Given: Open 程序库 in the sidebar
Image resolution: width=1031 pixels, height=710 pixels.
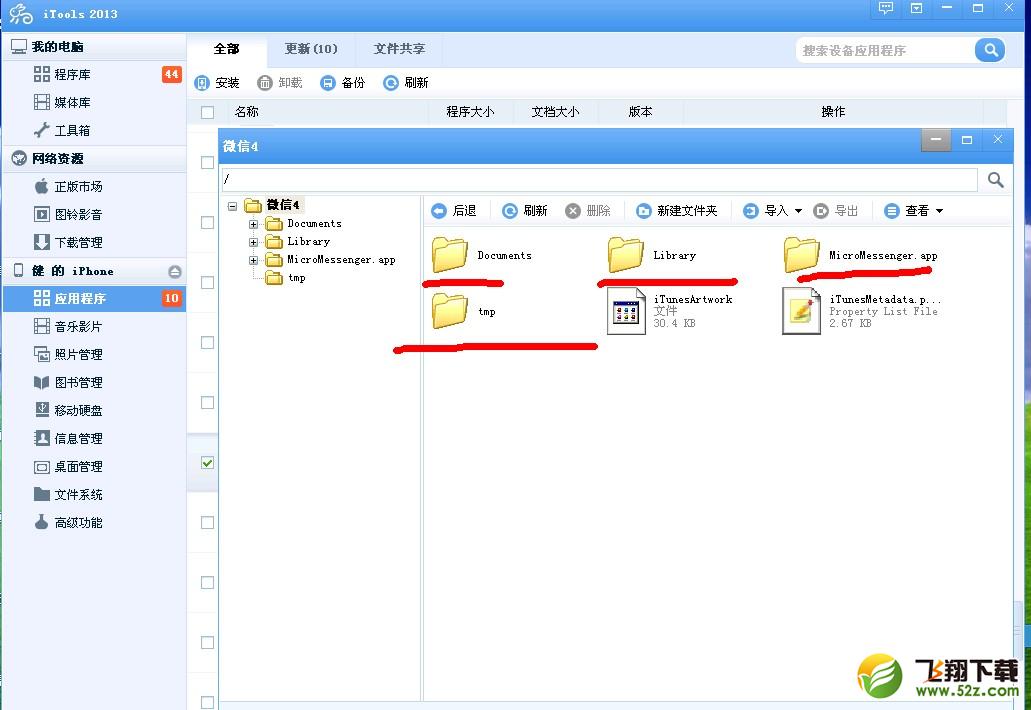Looking at the screenshot, I should (x=94, y=74).
